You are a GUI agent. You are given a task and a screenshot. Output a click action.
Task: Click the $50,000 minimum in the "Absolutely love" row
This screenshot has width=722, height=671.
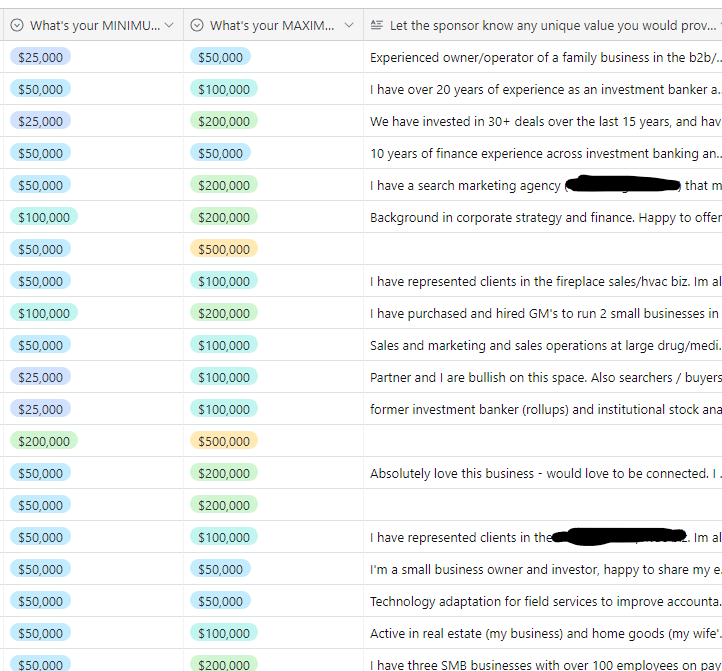[x=41, y=473]
